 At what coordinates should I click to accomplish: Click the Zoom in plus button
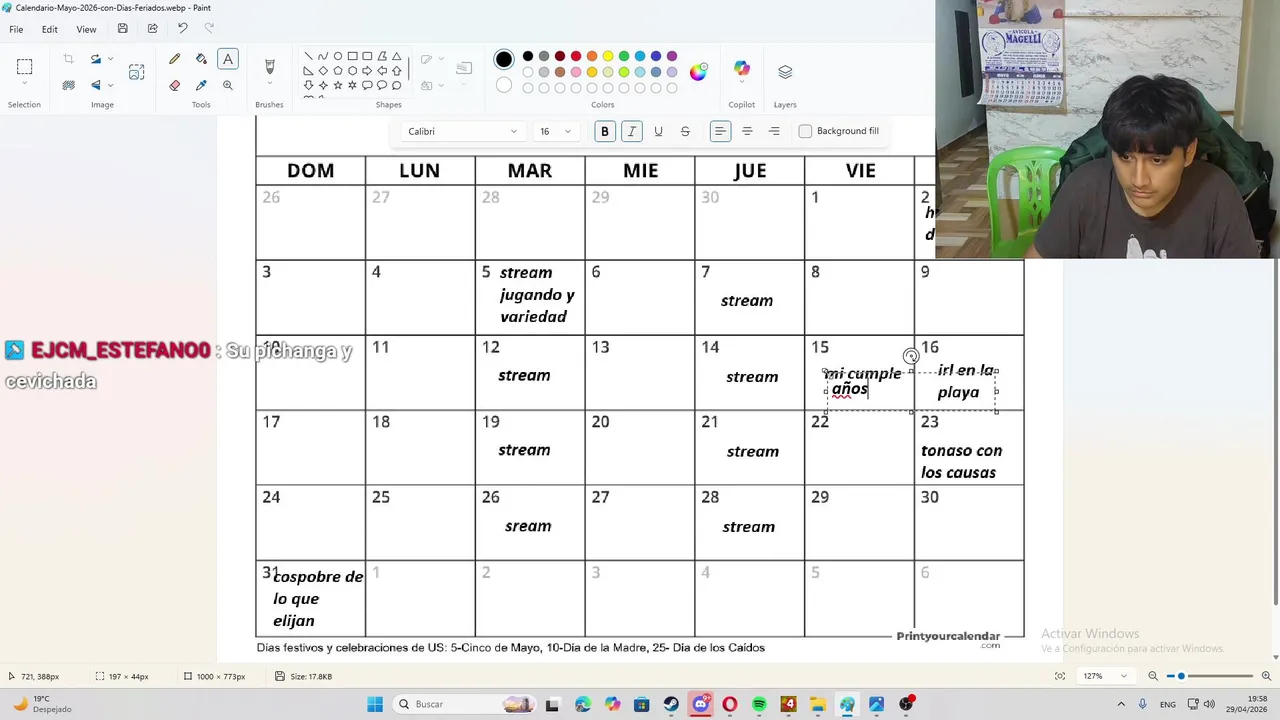[x=1266, y=676]
